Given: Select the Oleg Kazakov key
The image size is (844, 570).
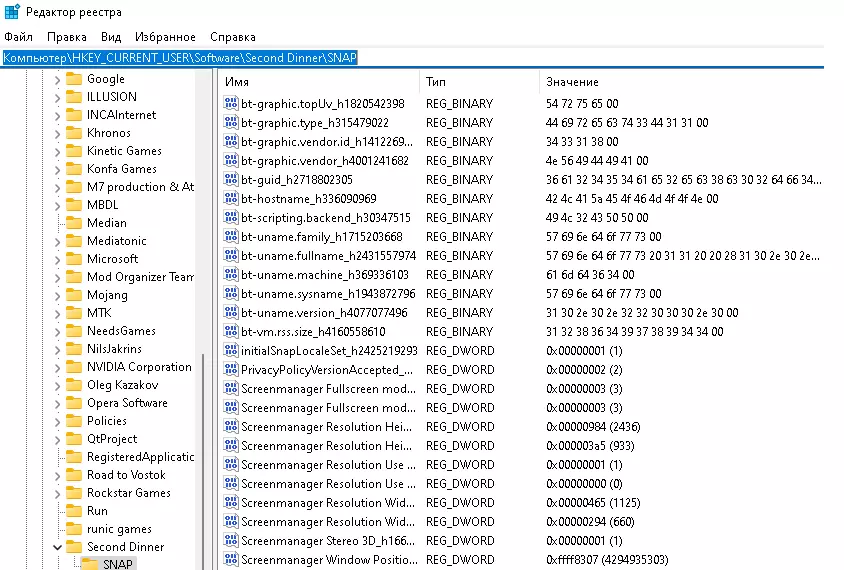Looking at the screenshot, I should click(x=123, y=385).
